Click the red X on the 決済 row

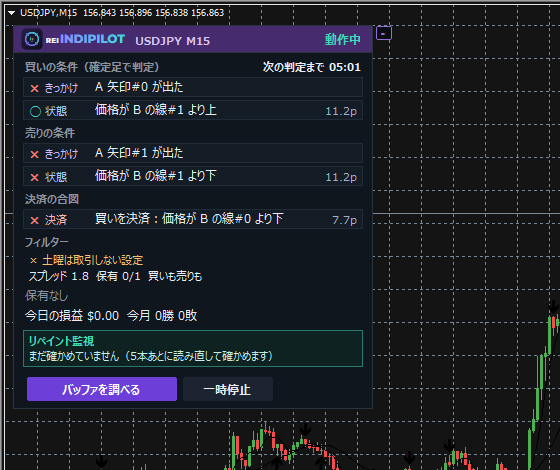pos(35,220)
